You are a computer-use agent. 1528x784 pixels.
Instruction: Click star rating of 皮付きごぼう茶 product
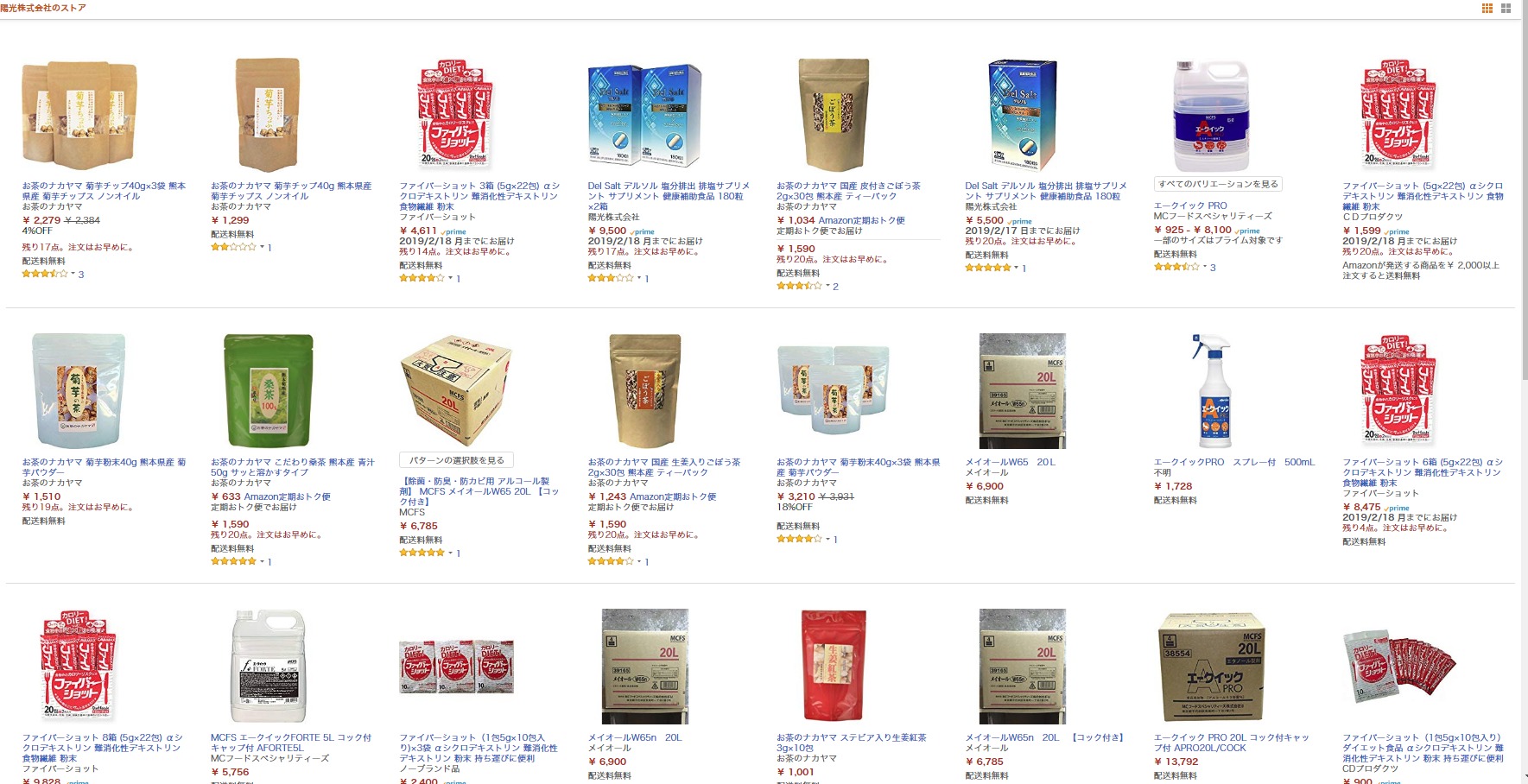(799, 286)
